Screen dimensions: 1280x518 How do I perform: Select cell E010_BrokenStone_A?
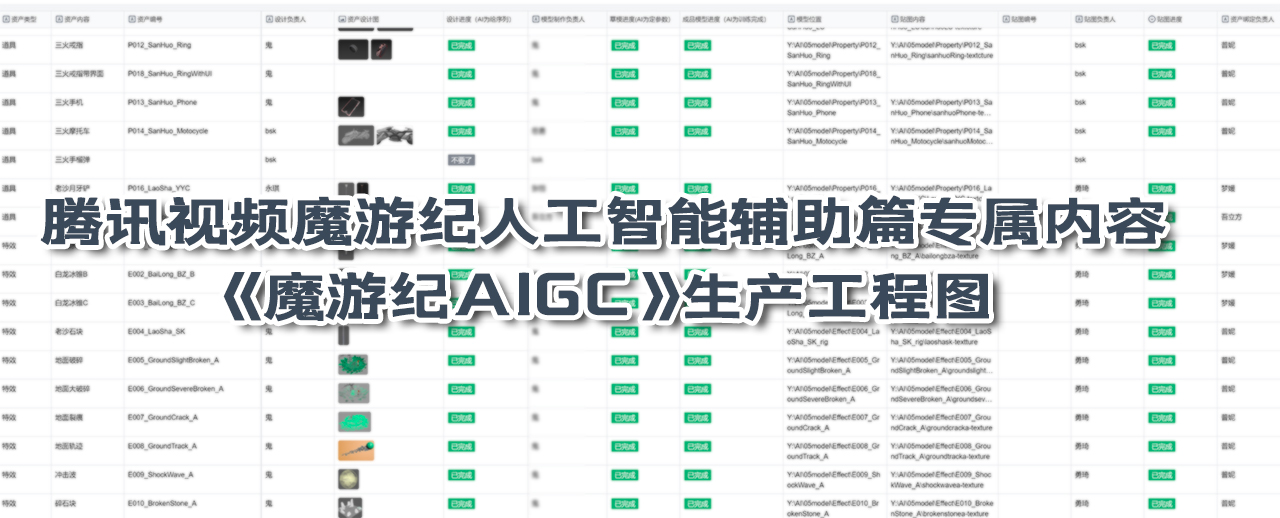pyautogui.click(x=163, y=503)
